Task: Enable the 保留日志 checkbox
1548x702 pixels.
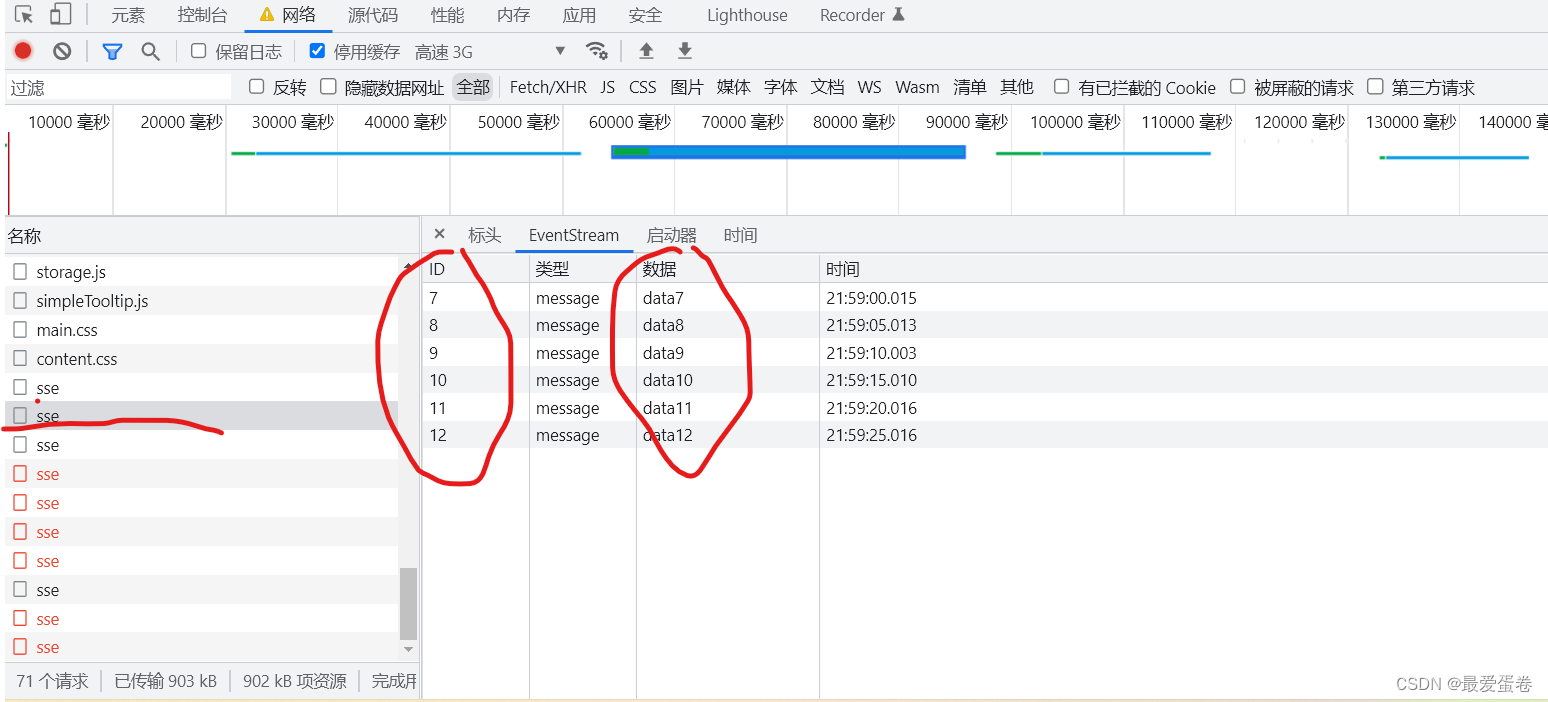Action: (x=197, y=50)
